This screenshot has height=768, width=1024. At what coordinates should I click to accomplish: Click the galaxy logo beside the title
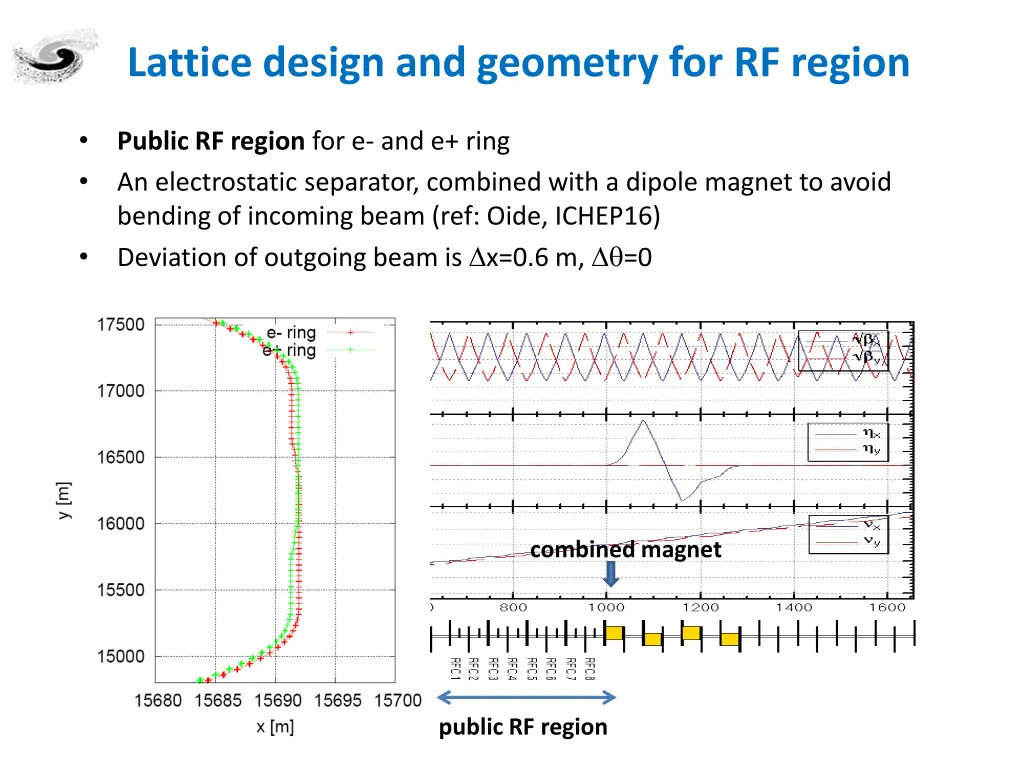pyautogui.click(x=55, y=57)
